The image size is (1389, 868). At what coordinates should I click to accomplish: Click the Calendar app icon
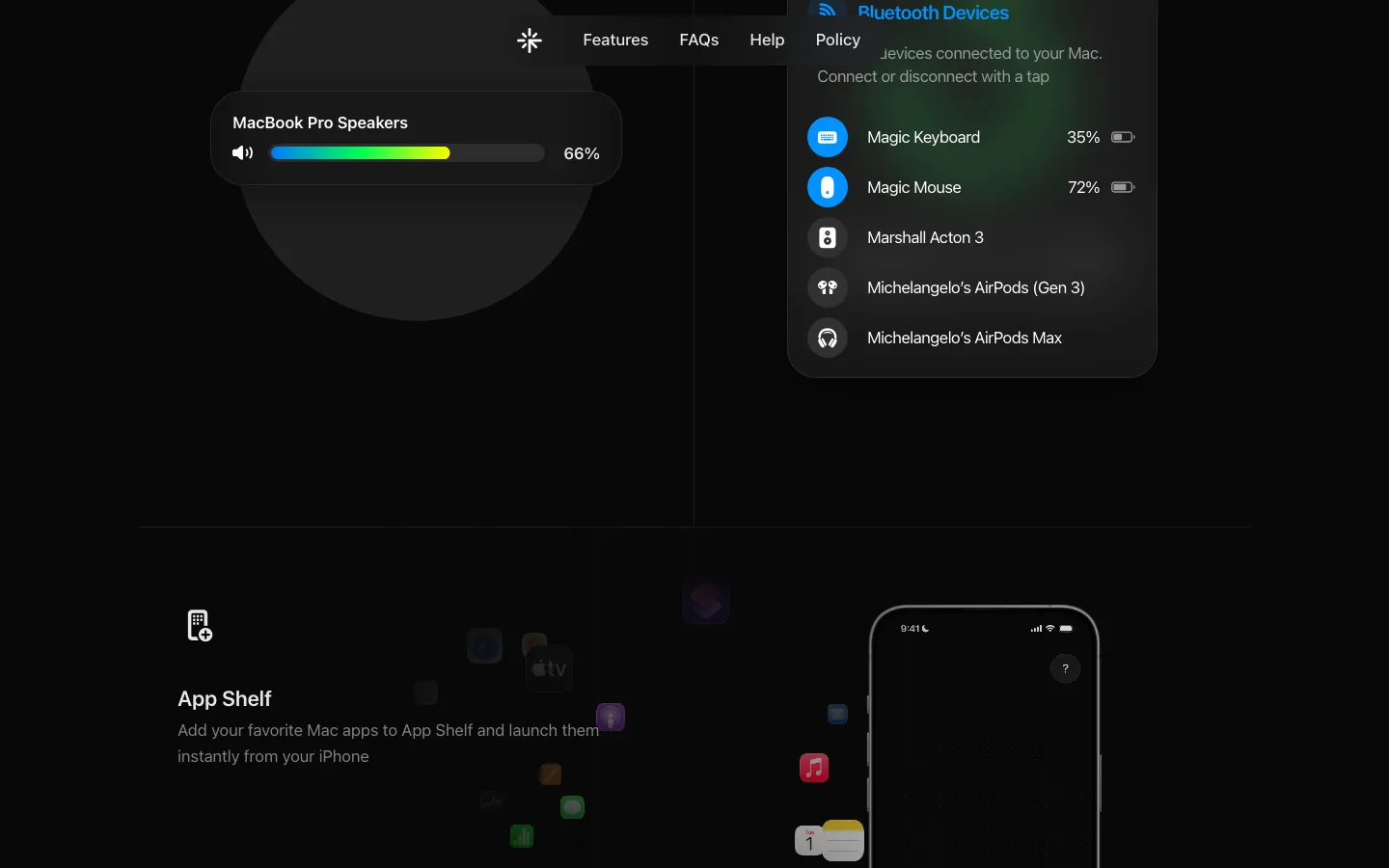pyautogui.click(x=809, y=840)
